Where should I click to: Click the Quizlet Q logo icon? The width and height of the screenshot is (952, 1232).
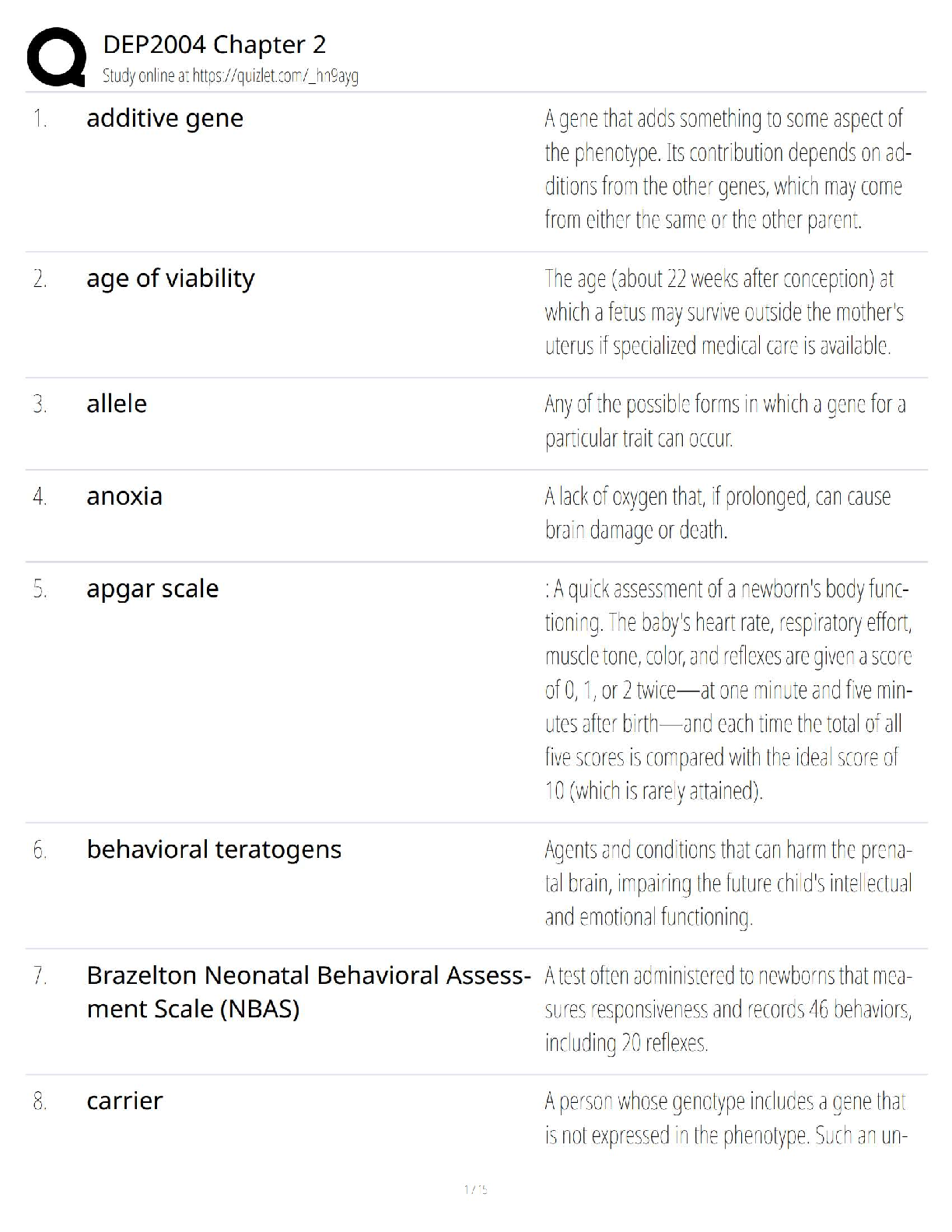coord(56,57)
